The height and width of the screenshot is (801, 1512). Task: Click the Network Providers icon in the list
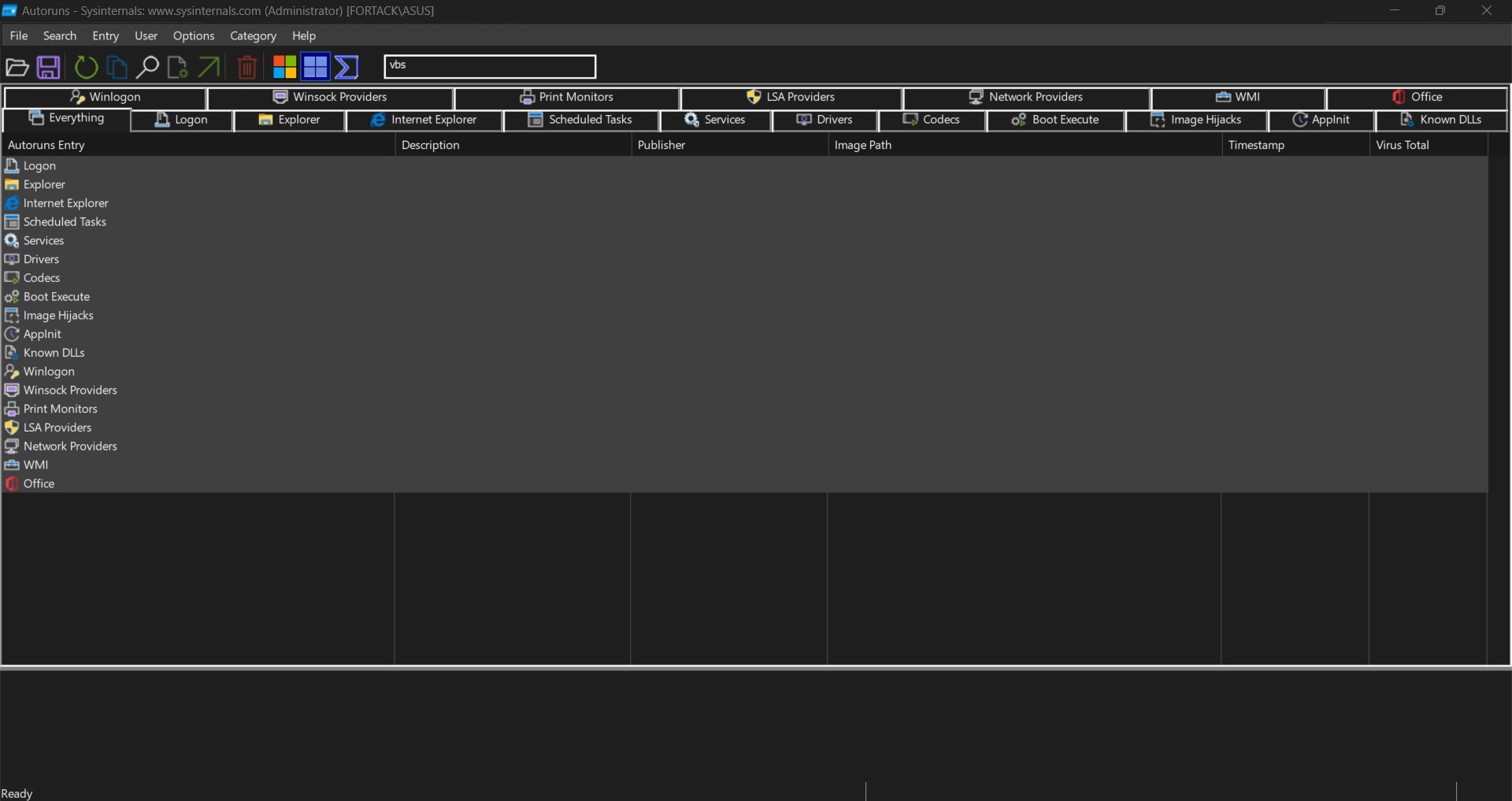[12, 447]
